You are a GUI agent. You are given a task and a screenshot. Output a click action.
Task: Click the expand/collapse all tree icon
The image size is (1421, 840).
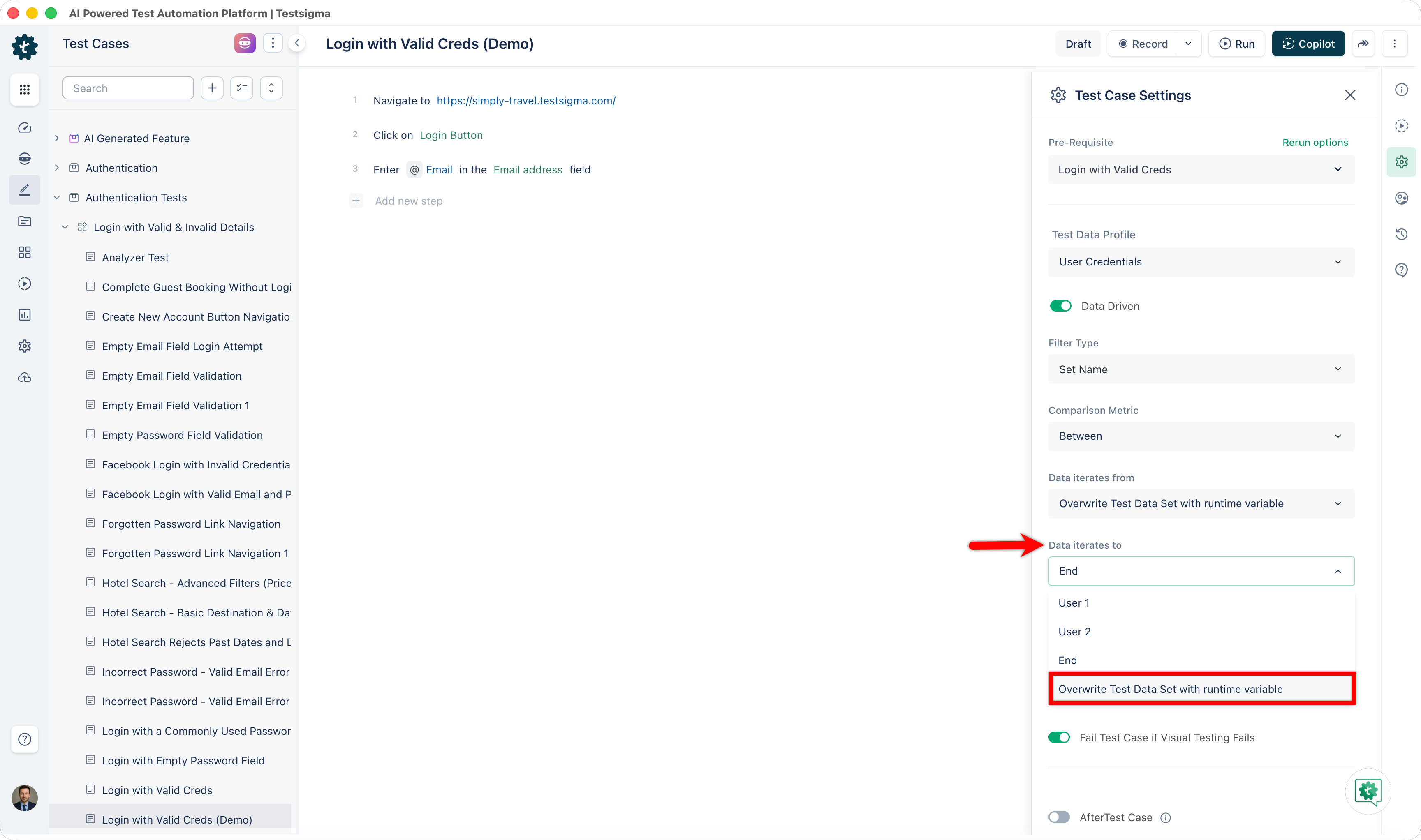271,88
